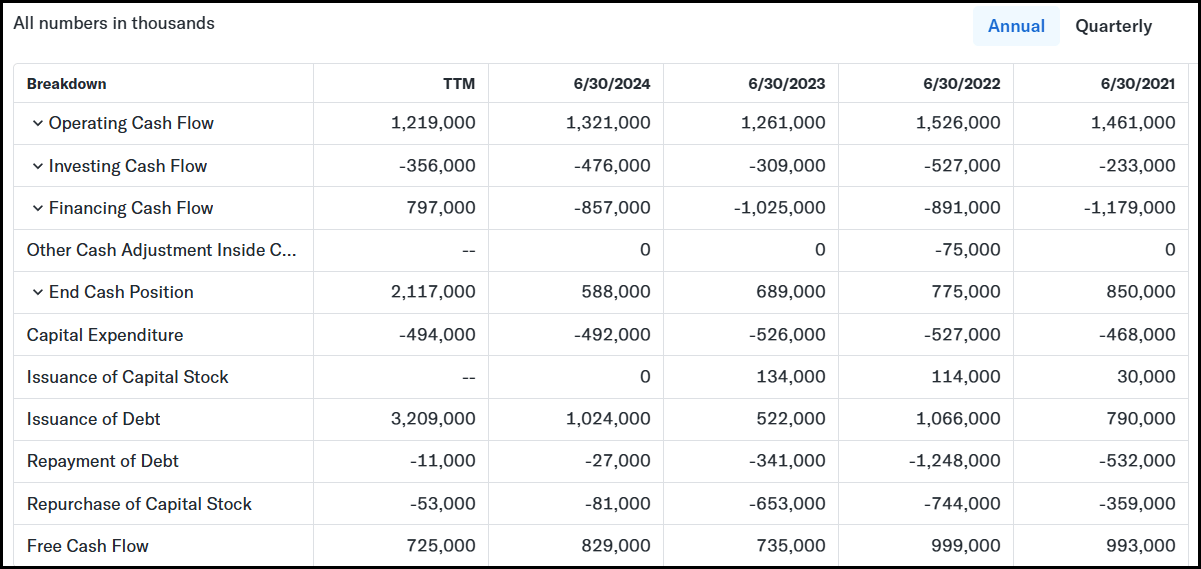This screenshot has width=1201, height=569.
Task: Select the Issuance of Capital Stock label
Action: pos(128,377)
